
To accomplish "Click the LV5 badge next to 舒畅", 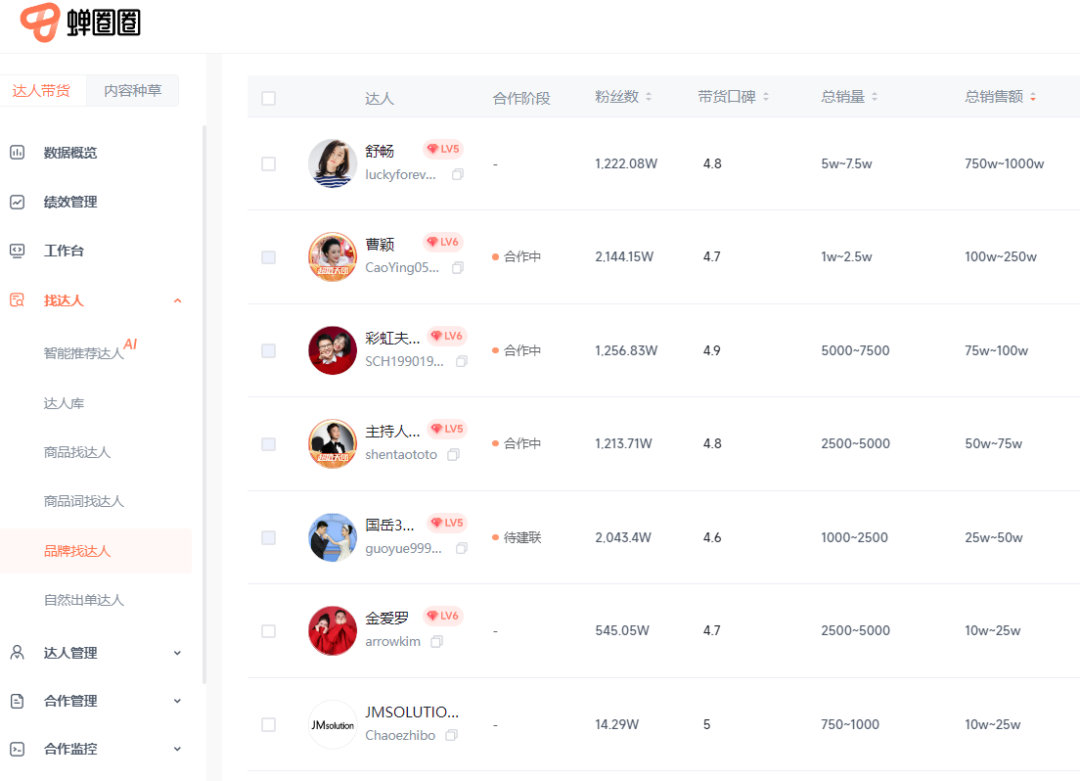I will (x=443, y=149).
